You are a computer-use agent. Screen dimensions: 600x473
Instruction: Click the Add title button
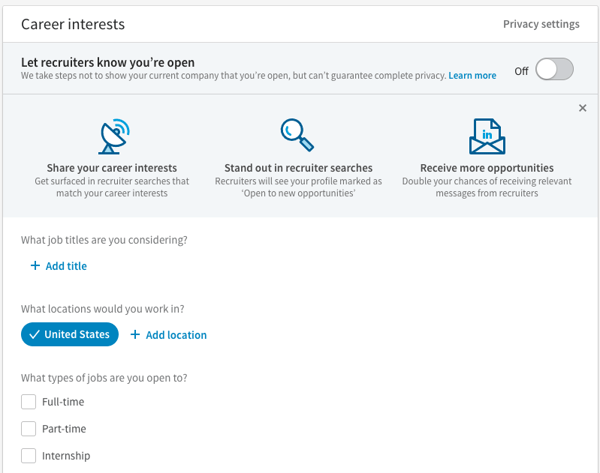[x=66, y=266]
